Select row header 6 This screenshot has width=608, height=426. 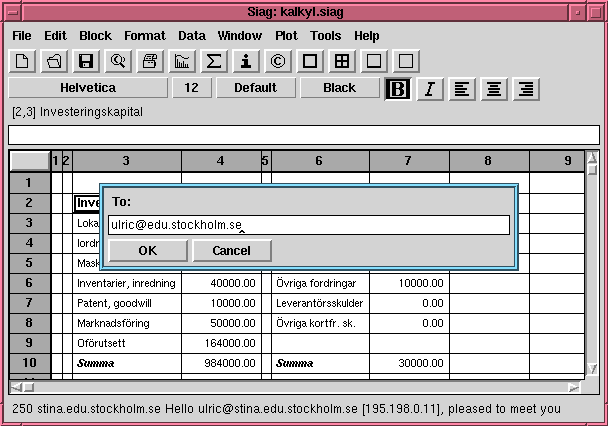coord(30,283)
